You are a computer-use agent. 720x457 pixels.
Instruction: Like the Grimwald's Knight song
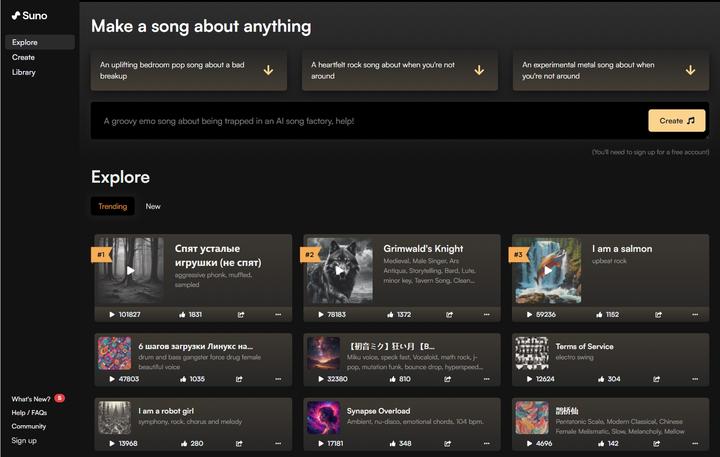(x=392, y=314)
